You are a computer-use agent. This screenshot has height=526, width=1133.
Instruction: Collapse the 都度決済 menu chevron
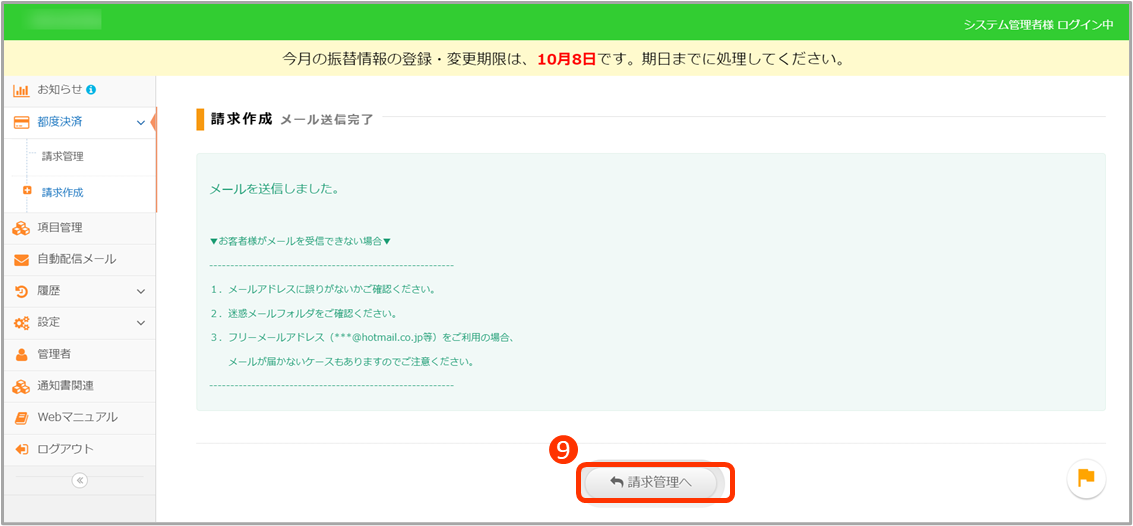click(140, 122)
